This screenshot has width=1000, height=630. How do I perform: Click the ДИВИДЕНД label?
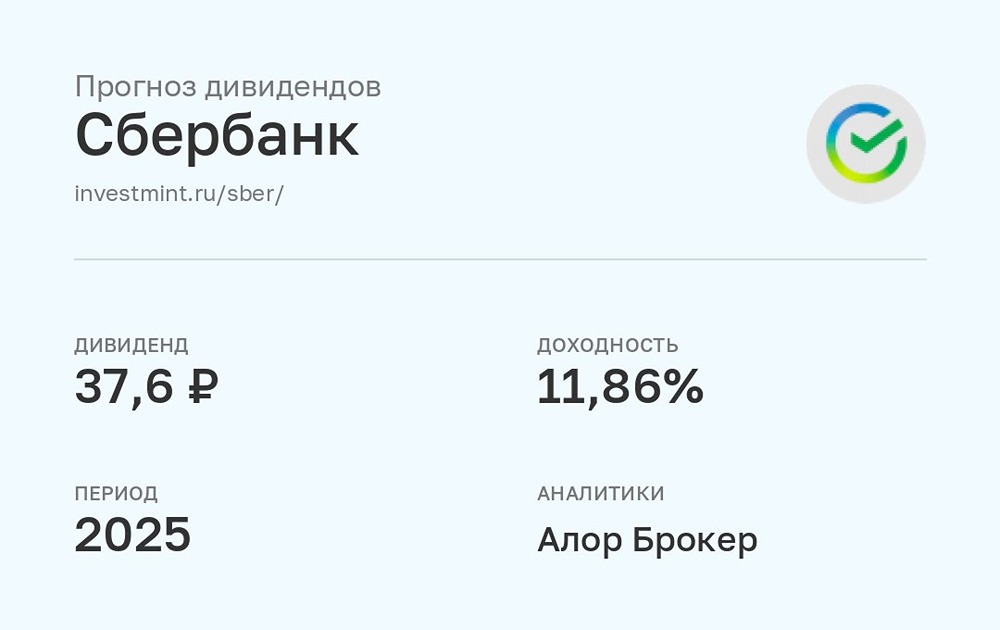(x=131, y=346)
